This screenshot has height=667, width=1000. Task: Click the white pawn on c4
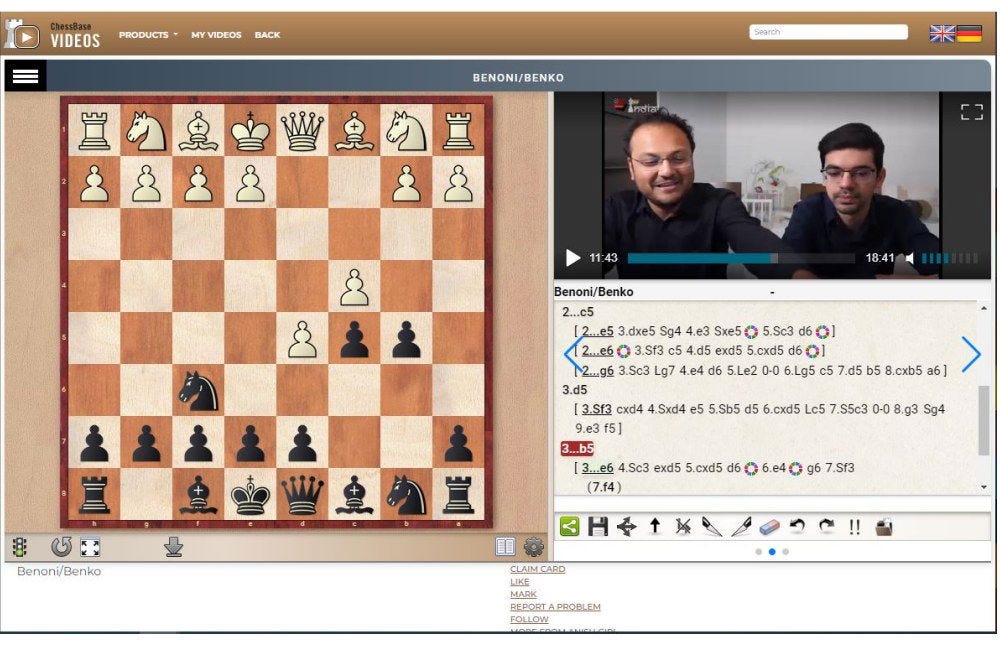(x=354, y=287)
